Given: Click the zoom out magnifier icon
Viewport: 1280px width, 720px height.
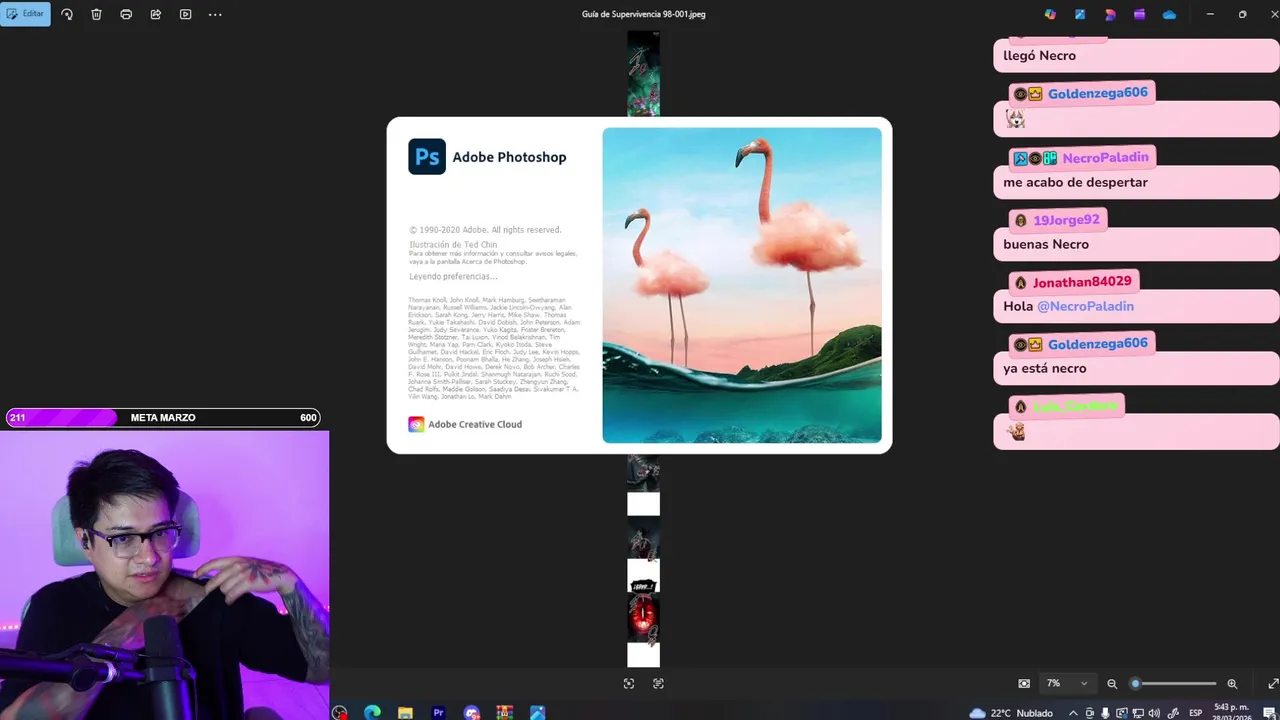Looking at the screenshot, I should click(x=1112, y=683).
